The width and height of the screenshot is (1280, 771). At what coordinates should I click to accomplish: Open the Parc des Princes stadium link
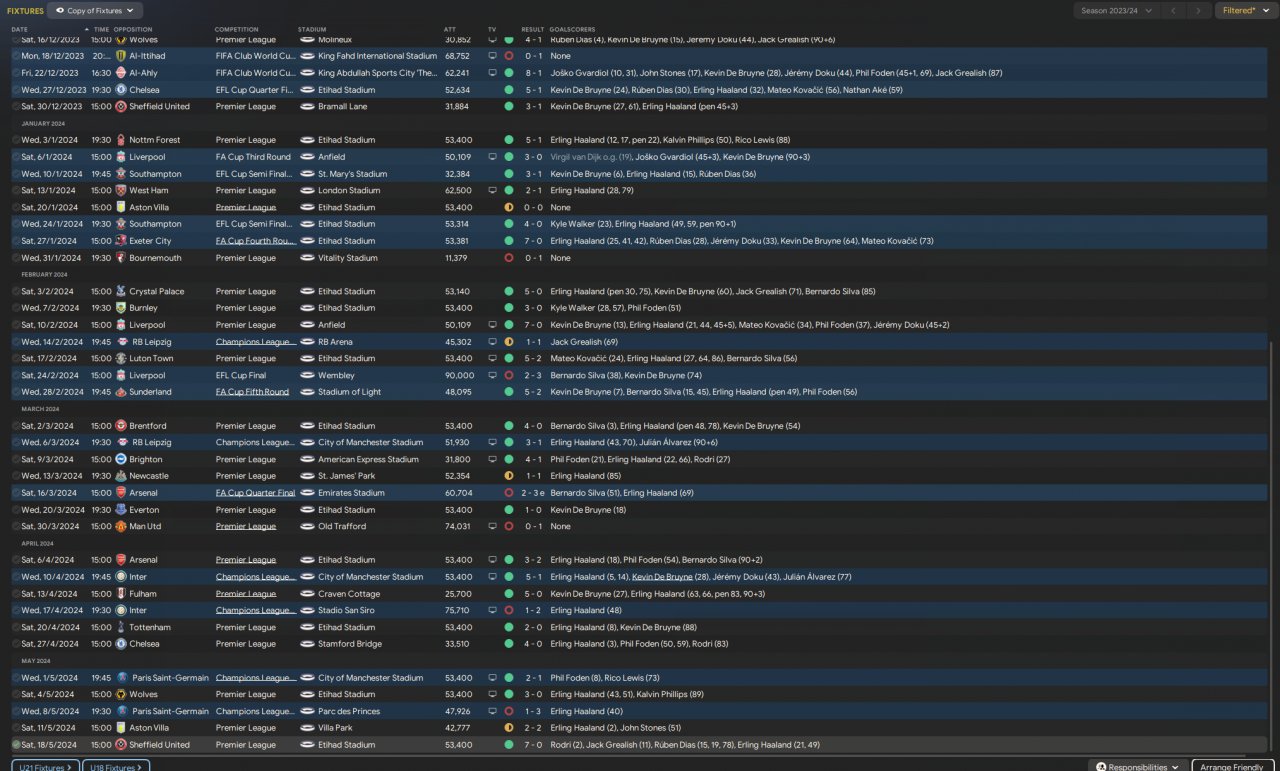coord(349,711)
